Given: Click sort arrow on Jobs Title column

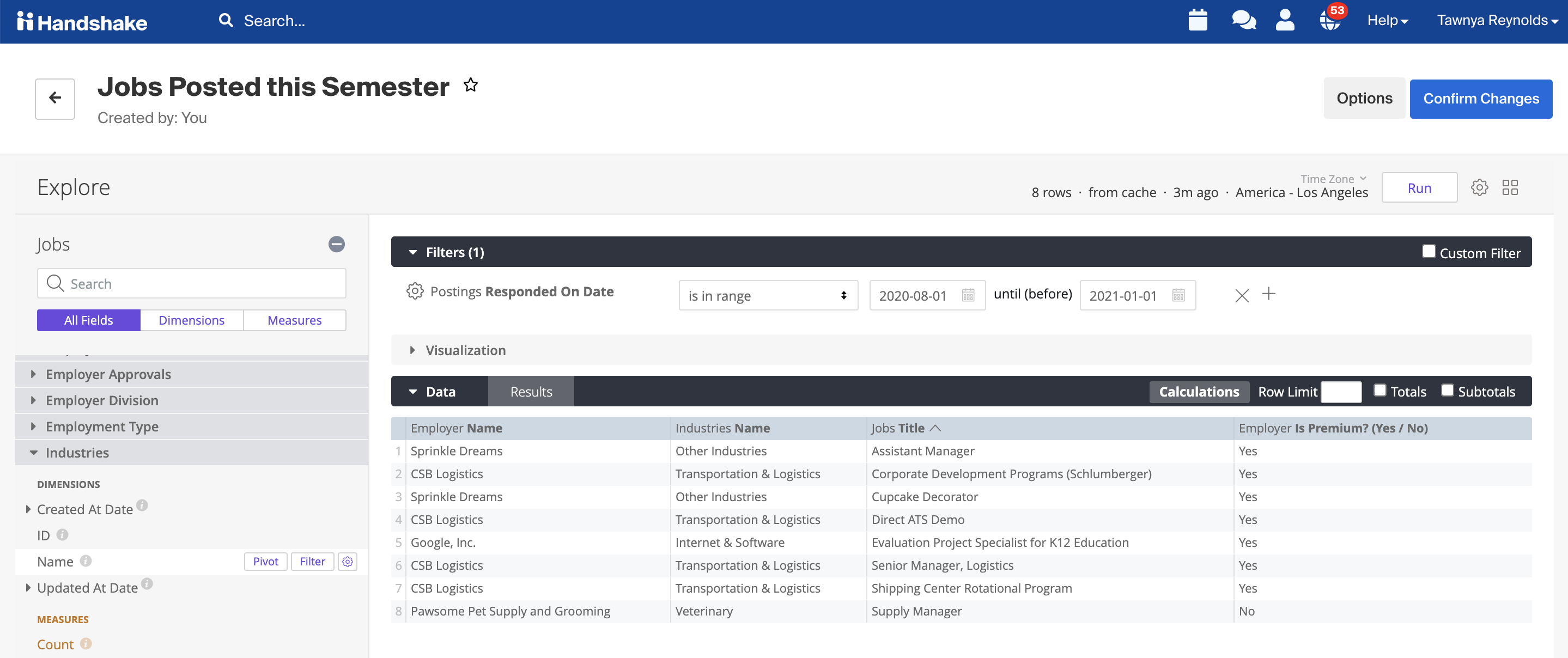Looking at the screenshot, I should [x=935, y=428].
